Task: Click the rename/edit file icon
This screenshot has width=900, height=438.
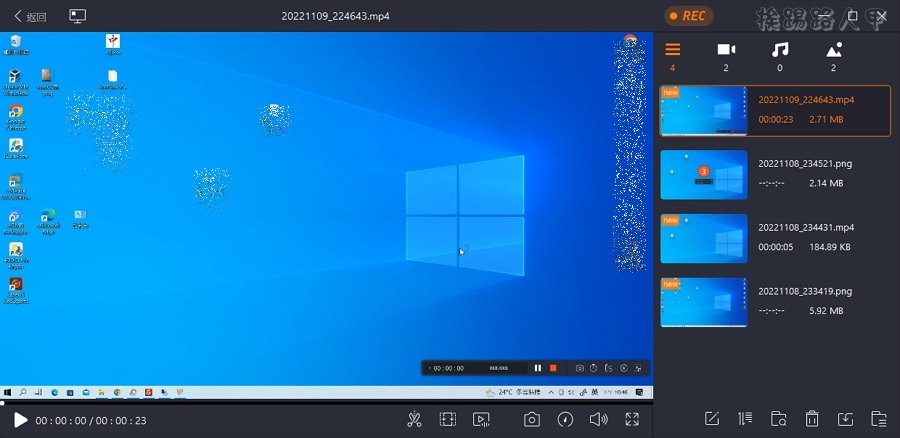Action: coord(712,419)
